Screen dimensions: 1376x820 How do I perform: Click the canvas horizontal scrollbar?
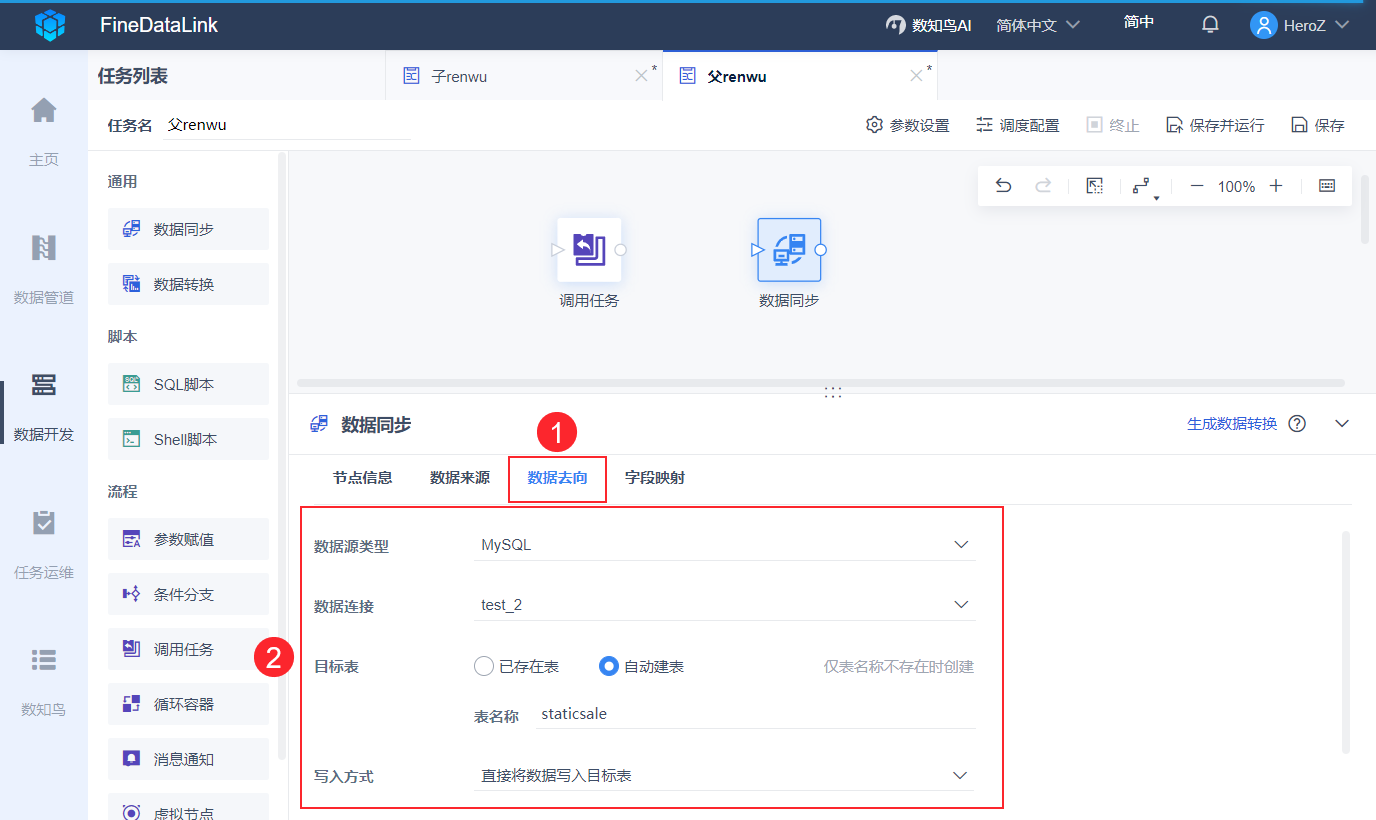(821, 383)
